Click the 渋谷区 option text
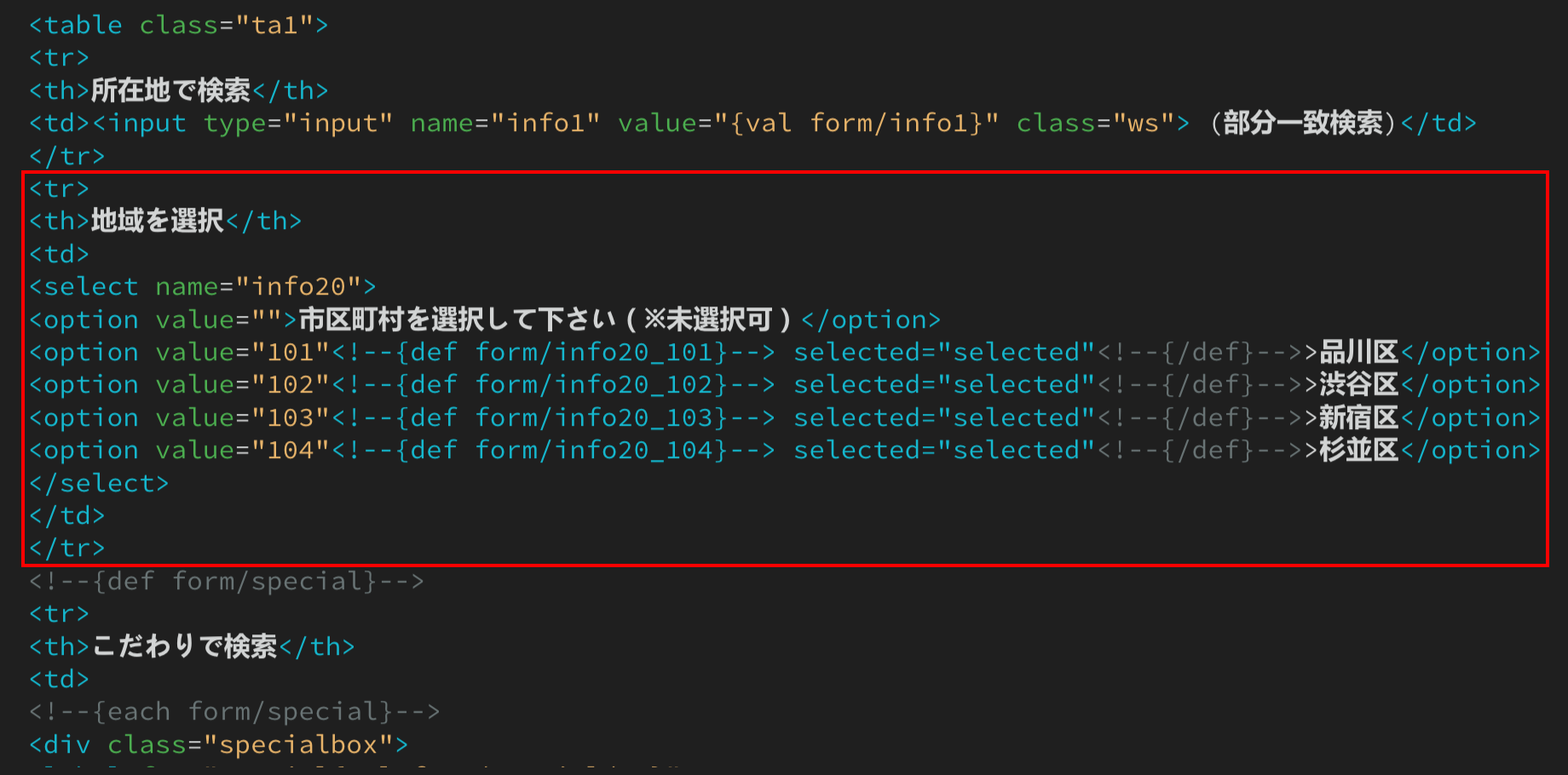 point(1359,385)
